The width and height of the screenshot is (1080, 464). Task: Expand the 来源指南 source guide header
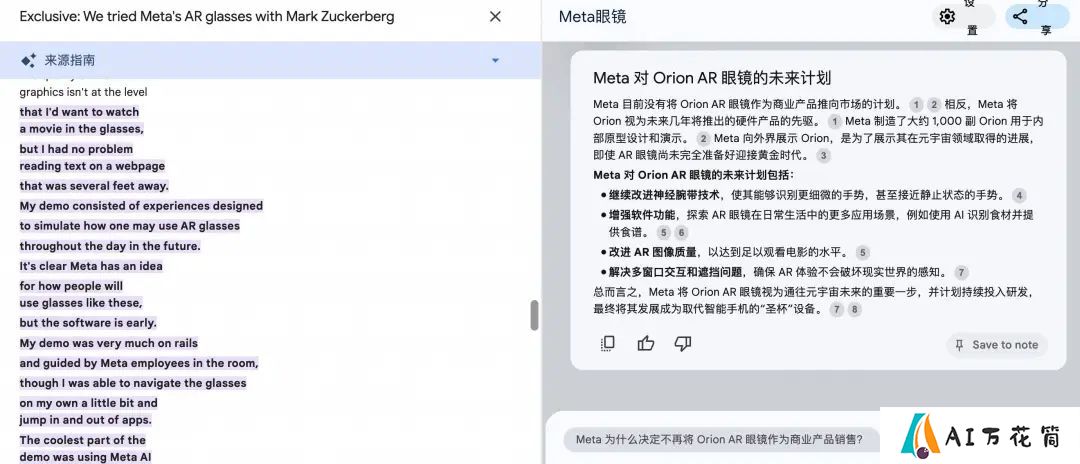pyautogui.click(x=270, y=61)
